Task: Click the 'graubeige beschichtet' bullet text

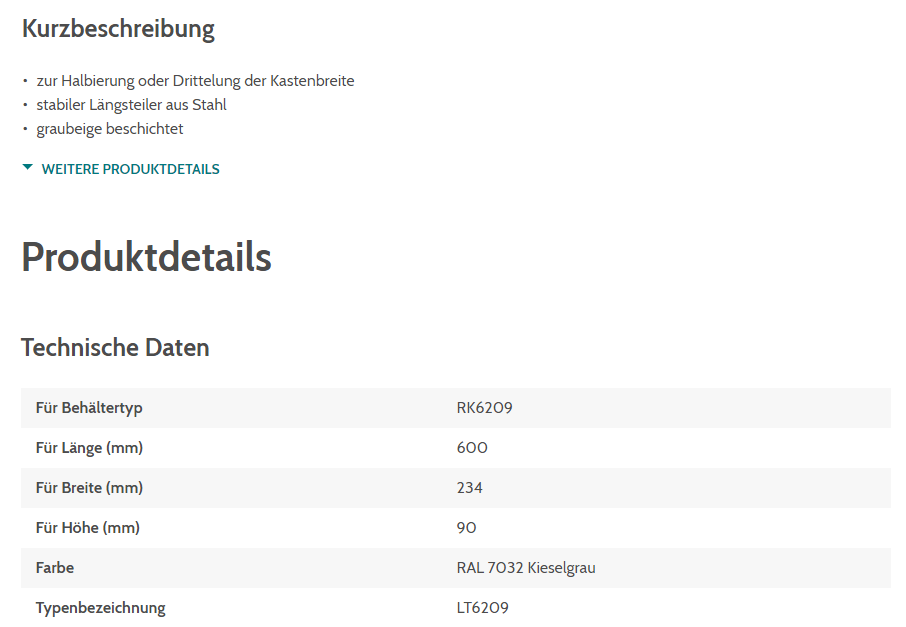Action: tap(110, 129)
